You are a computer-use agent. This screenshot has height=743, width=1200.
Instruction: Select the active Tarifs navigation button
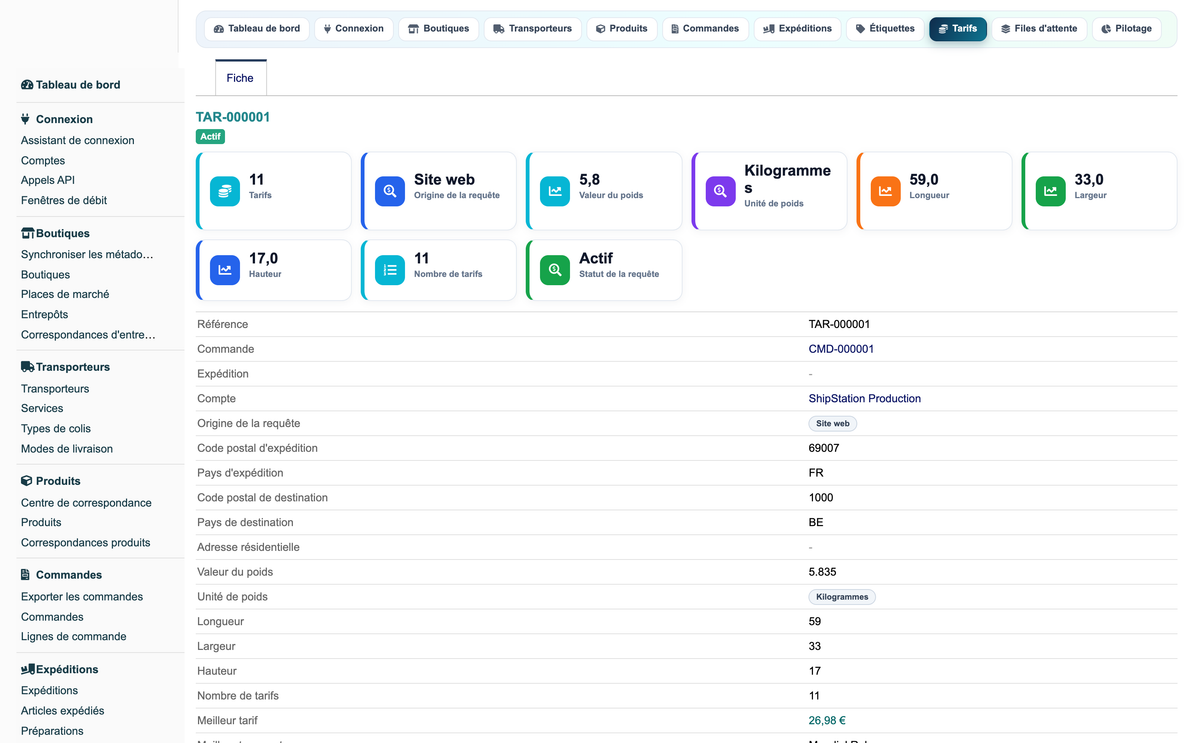958,29
